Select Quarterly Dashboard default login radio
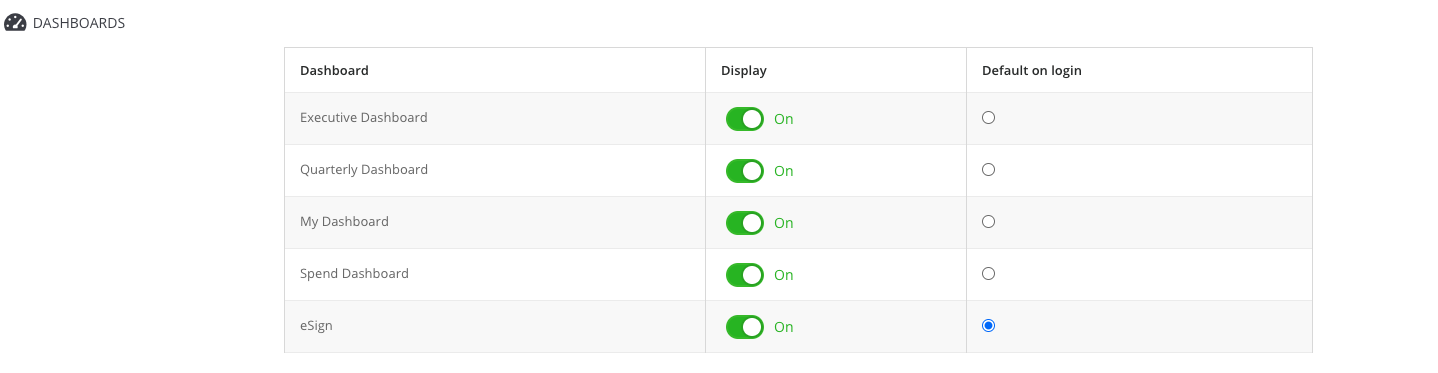This screenshot has height=373, width=1438. click(x=988, y=169)
